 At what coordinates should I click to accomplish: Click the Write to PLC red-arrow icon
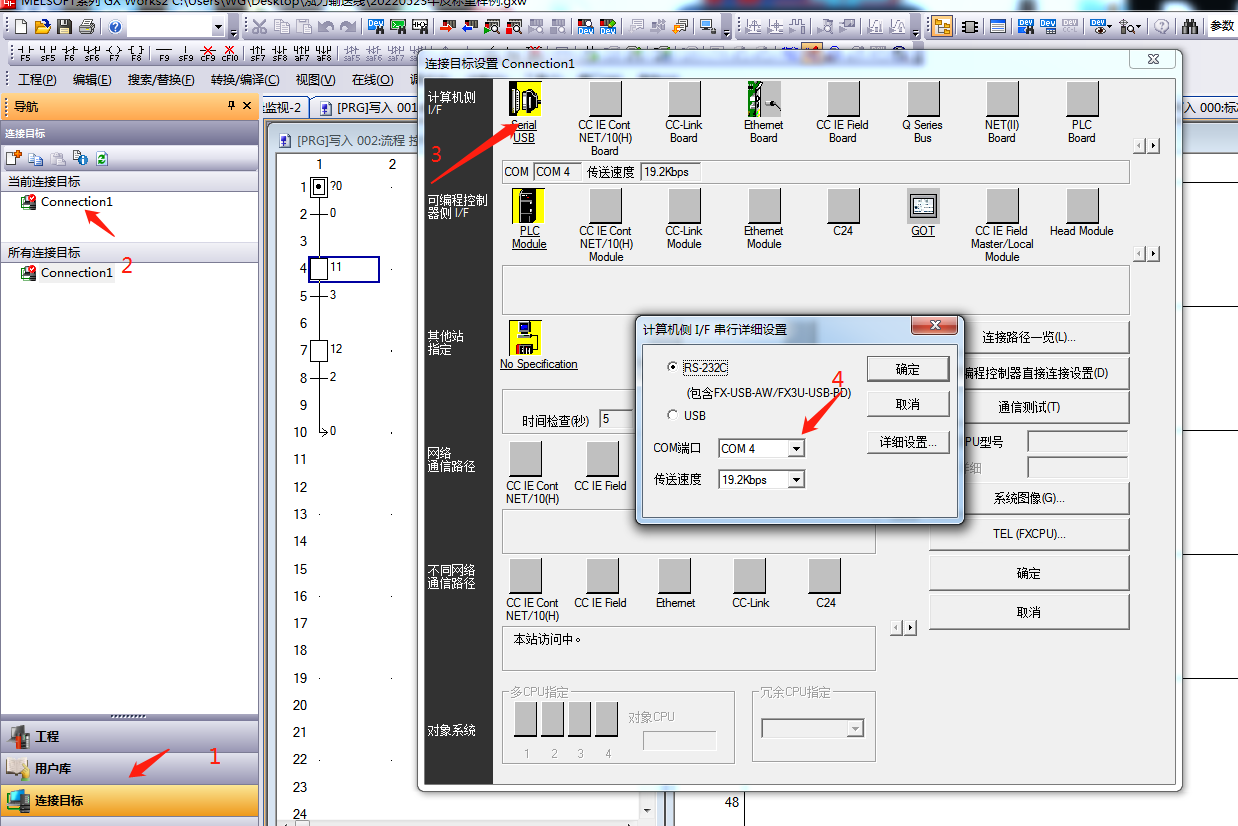pyautogui.click(x=447, y=27)
